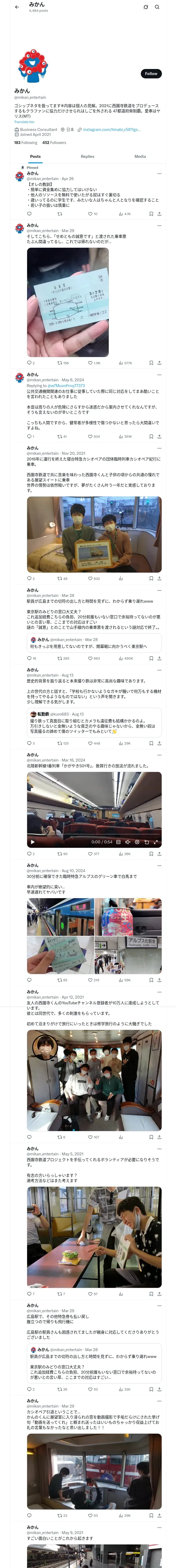
Task: Reply to the pinned オレの教訓 post
Action: [29, 214]
